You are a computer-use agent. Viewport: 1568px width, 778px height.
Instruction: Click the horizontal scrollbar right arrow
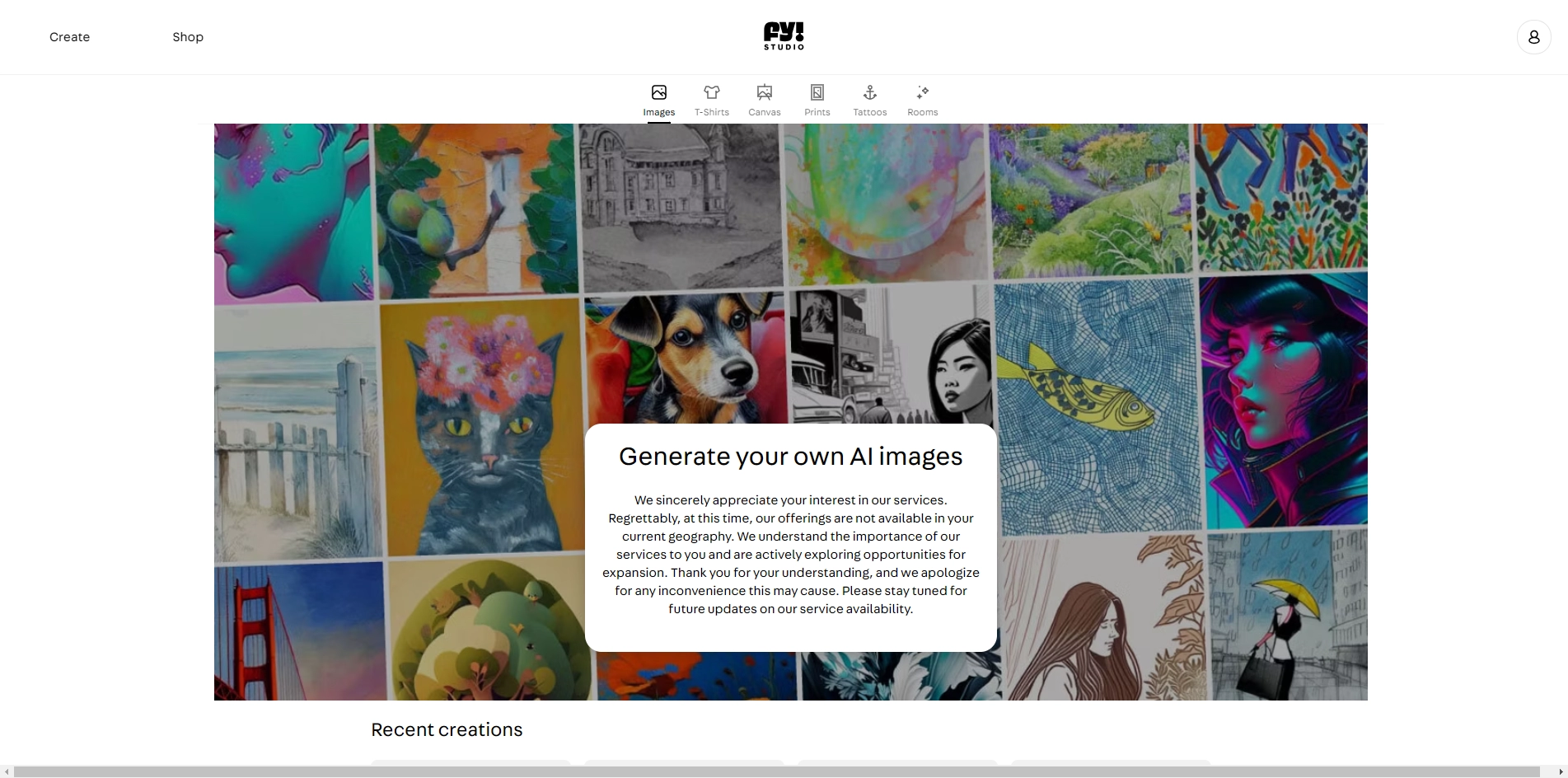tap(1561, 772)
